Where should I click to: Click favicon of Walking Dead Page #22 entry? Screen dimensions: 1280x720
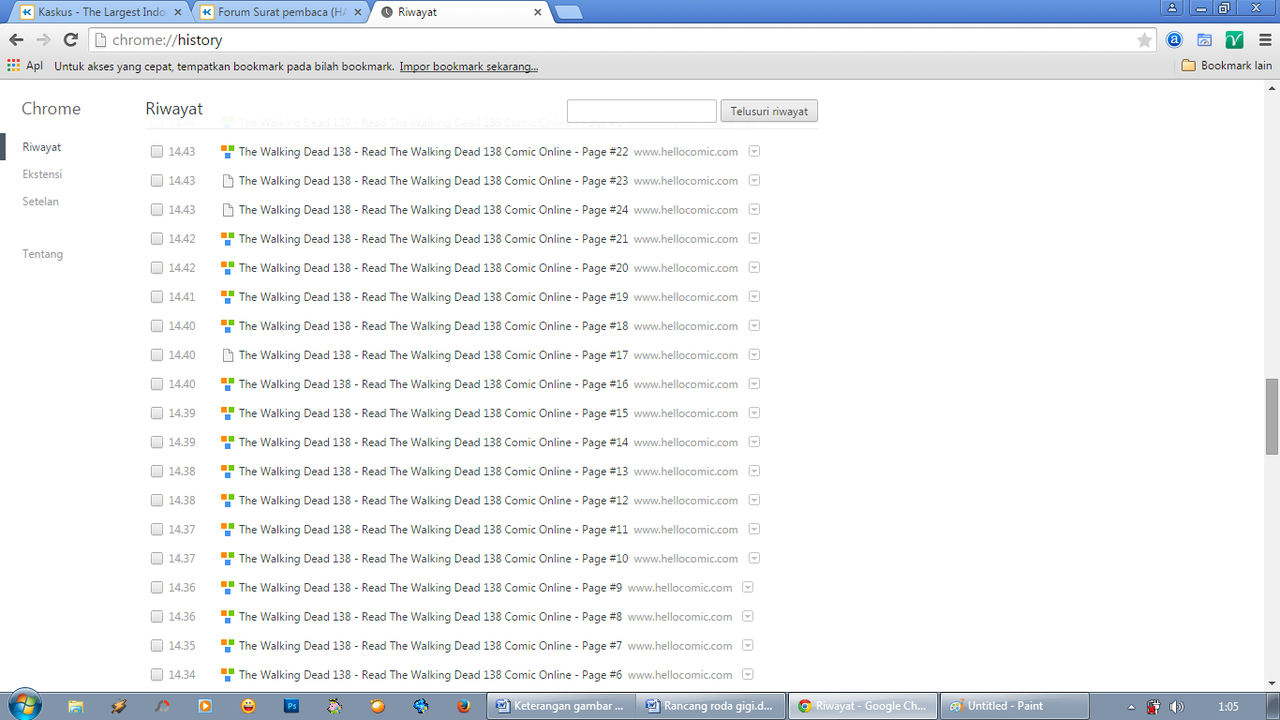click(227, 152)
